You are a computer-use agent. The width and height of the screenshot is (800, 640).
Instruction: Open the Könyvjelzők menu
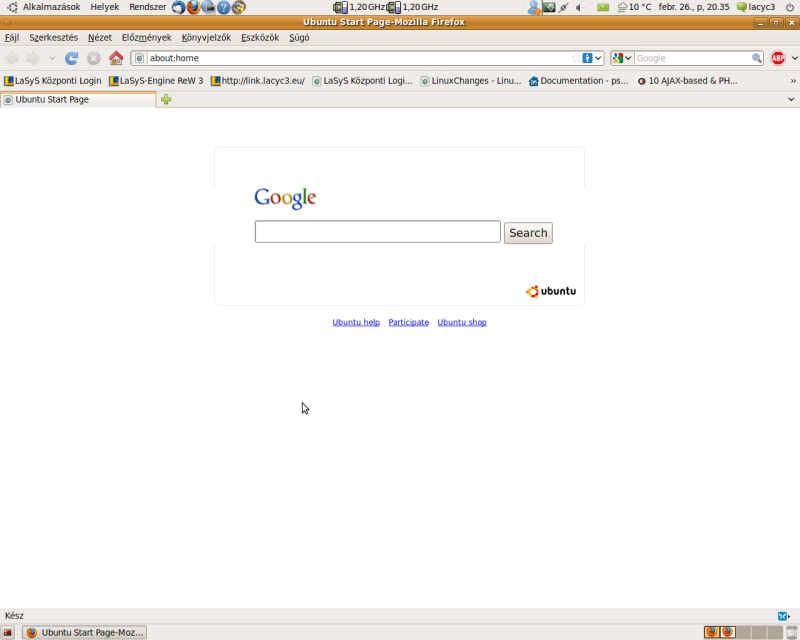point(206,38)
